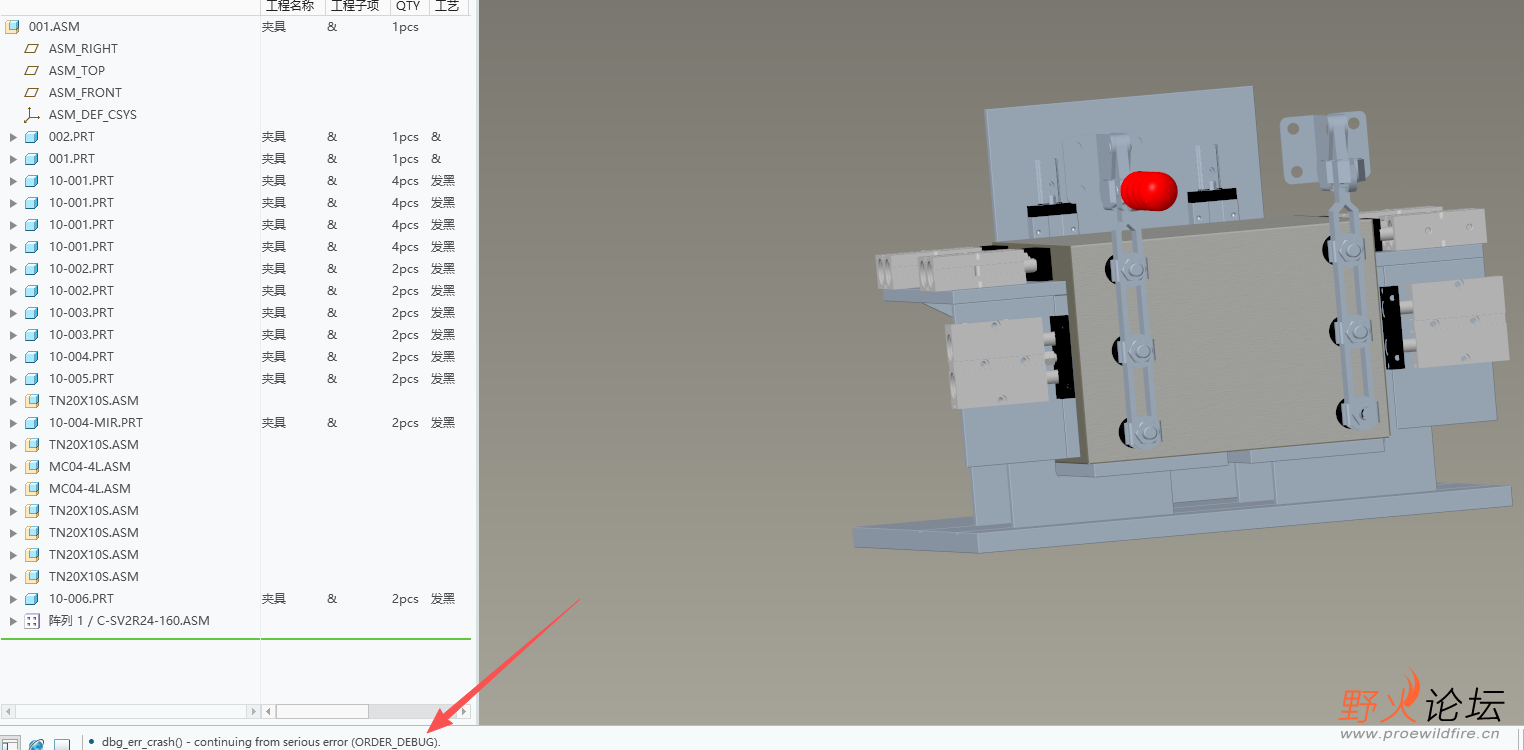
Task: Click the 2pcs QTY cell of 10-004.PRT
Action: 405,357
